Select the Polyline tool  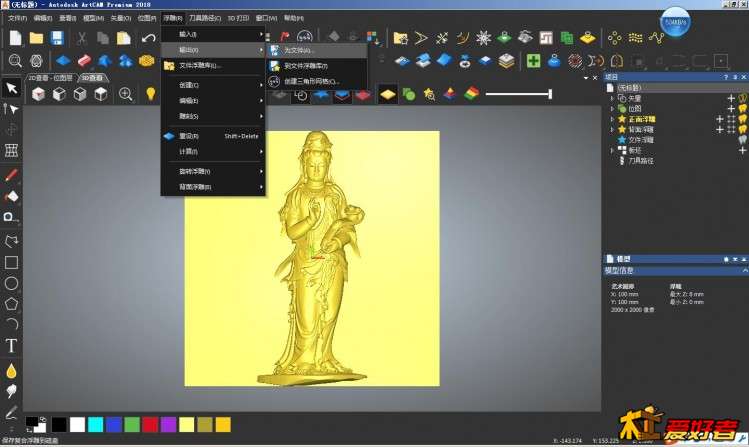[11, 240]
